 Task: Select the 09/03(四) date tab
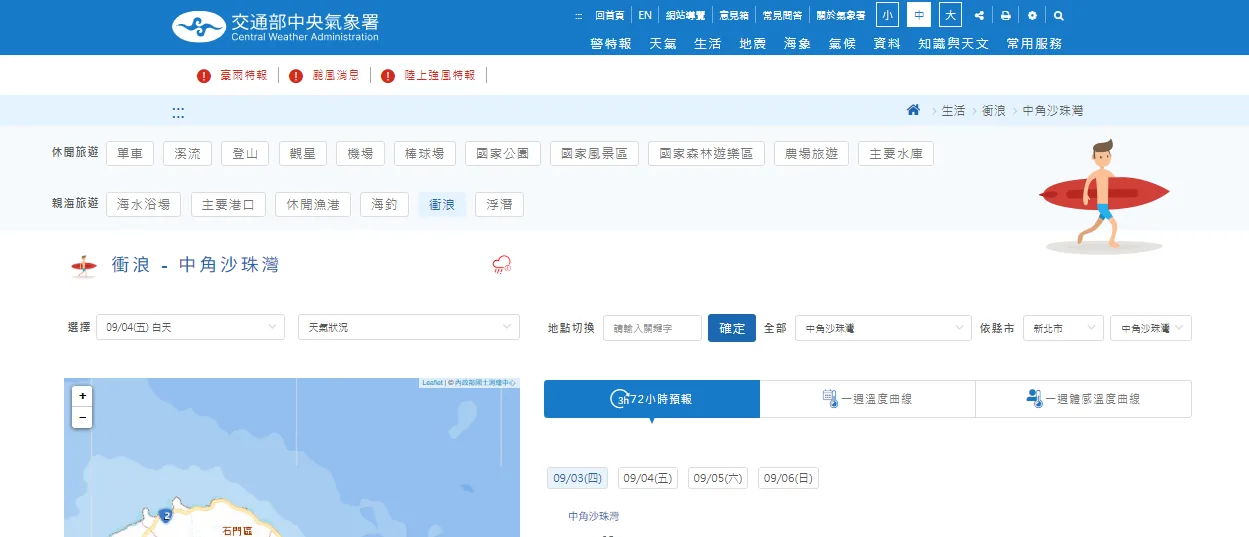(x=577, y=478)
